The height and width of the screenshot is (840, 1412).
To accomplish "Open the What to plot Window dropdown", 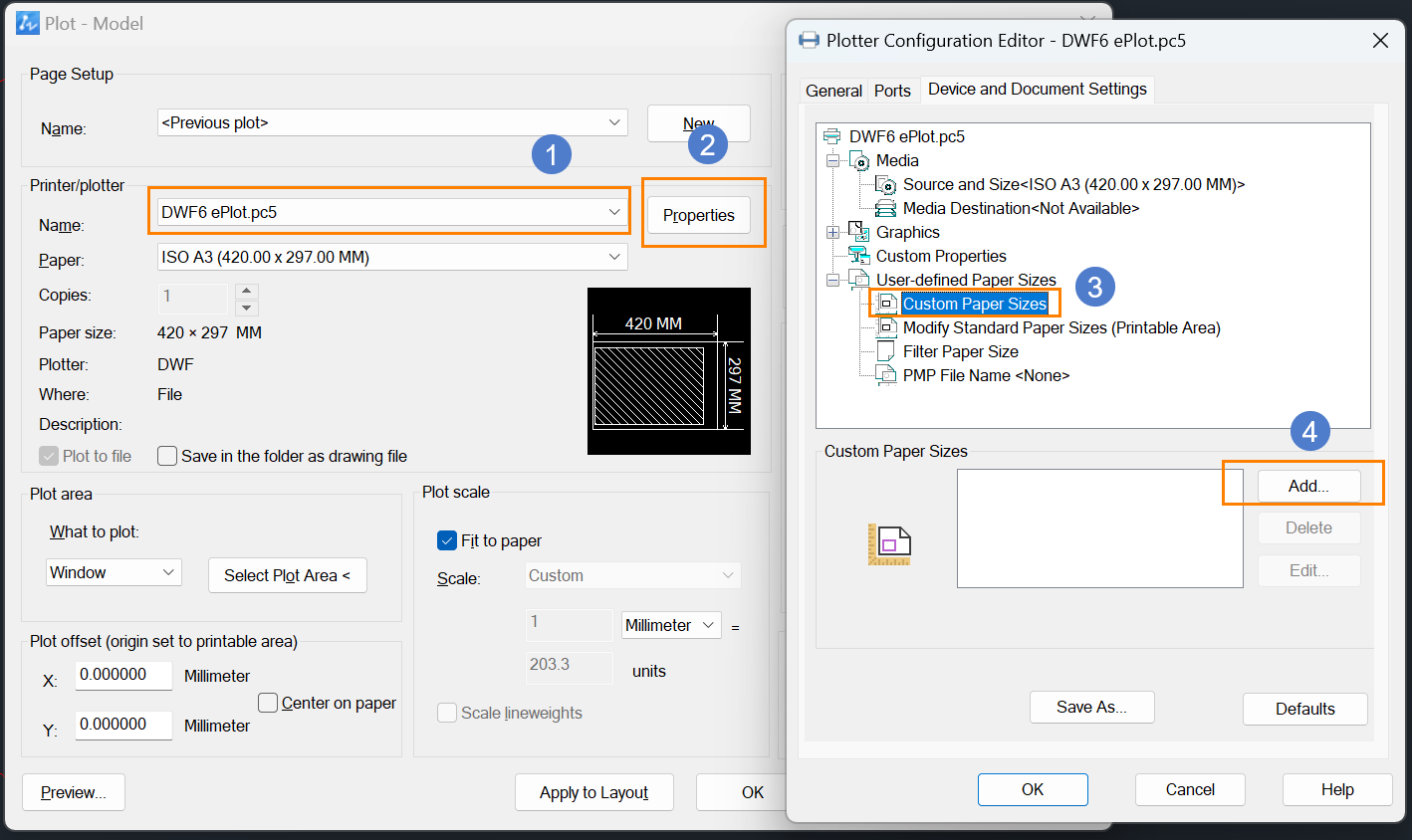I will pyautogui.click(x=114, y=572).
